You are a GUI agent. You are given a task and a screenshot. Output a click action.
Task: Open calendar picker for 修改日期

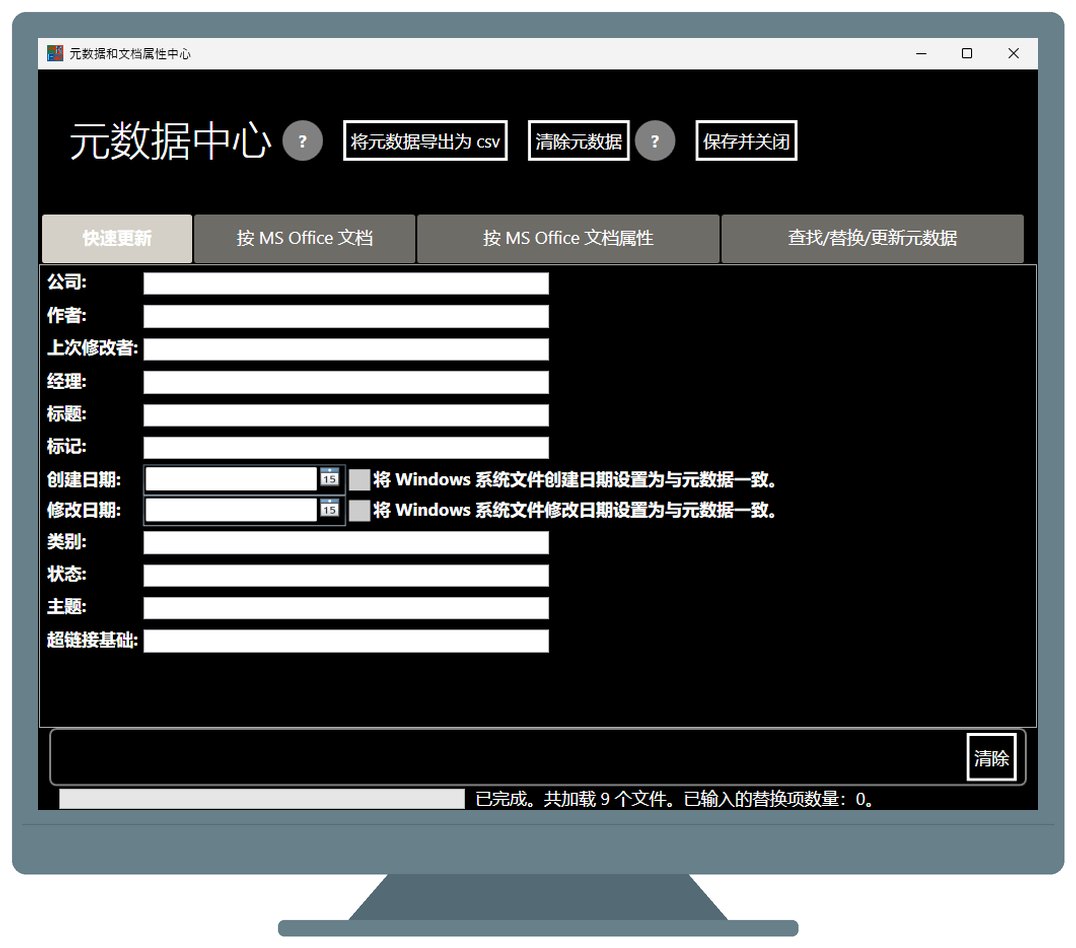[x=329, y=509]
